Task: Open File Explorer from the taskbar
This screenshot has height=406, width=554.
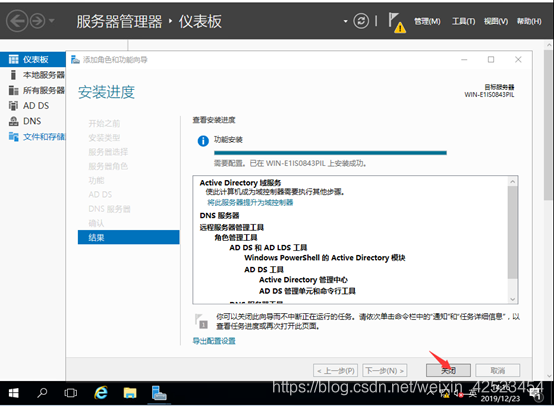Action: tap(130, 393)
